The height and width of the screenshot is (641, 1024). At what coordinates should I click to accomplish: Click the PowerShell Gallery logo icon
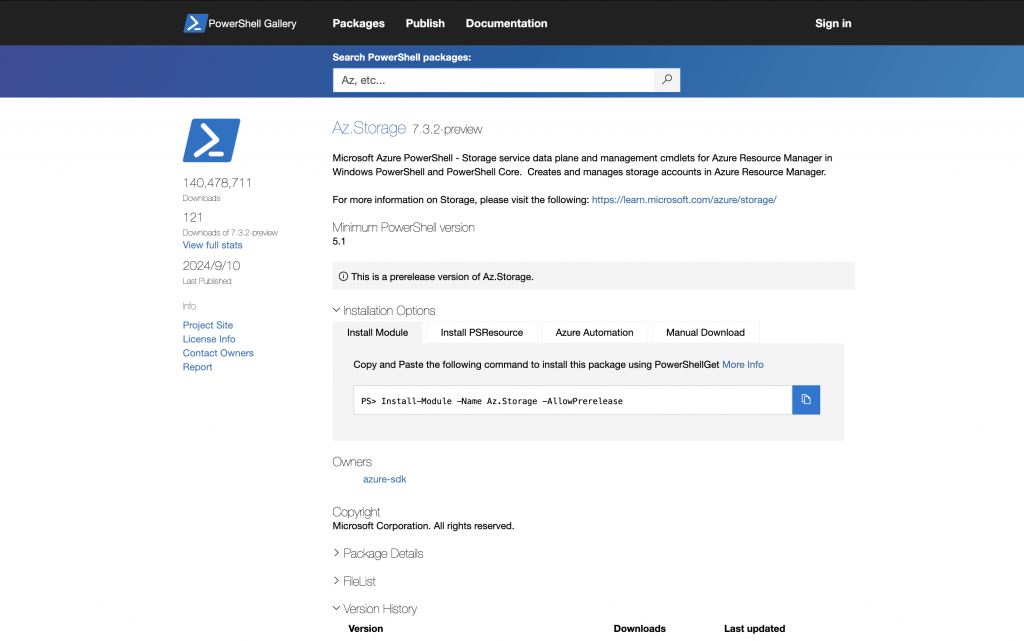click(x=195, y=23)
